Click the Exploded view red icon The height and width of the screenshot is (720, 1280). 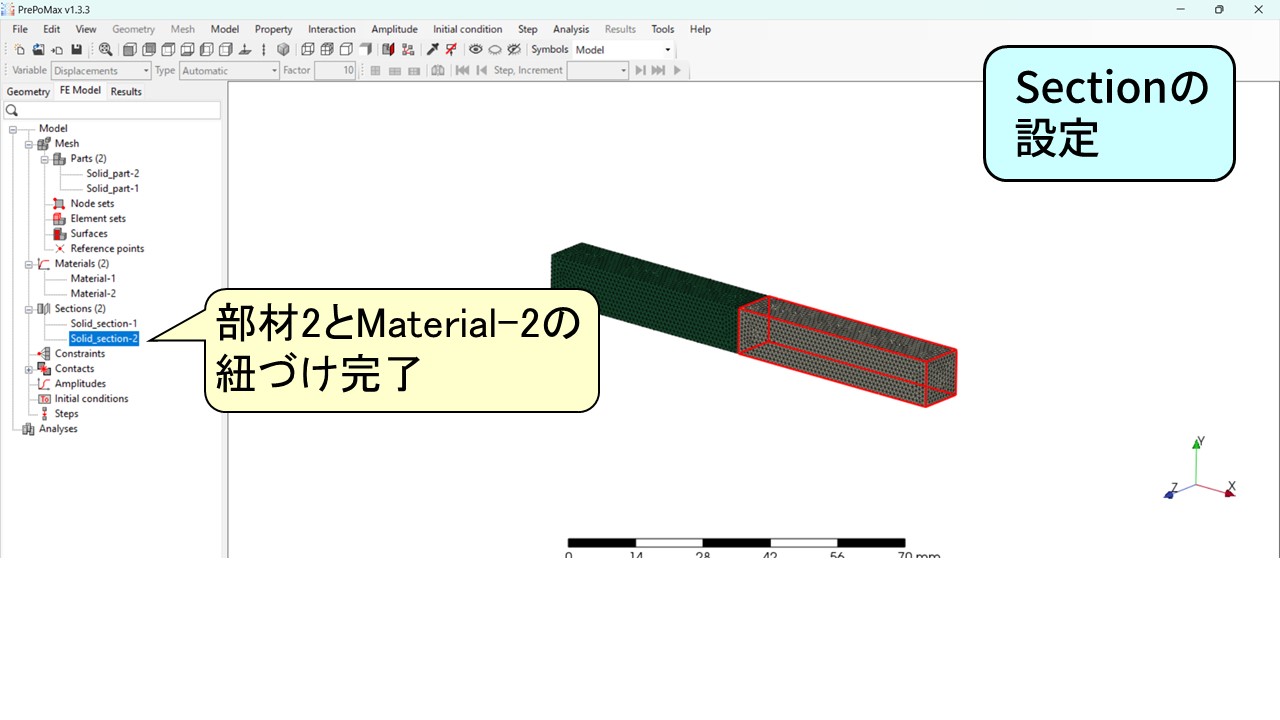[407, 49]
